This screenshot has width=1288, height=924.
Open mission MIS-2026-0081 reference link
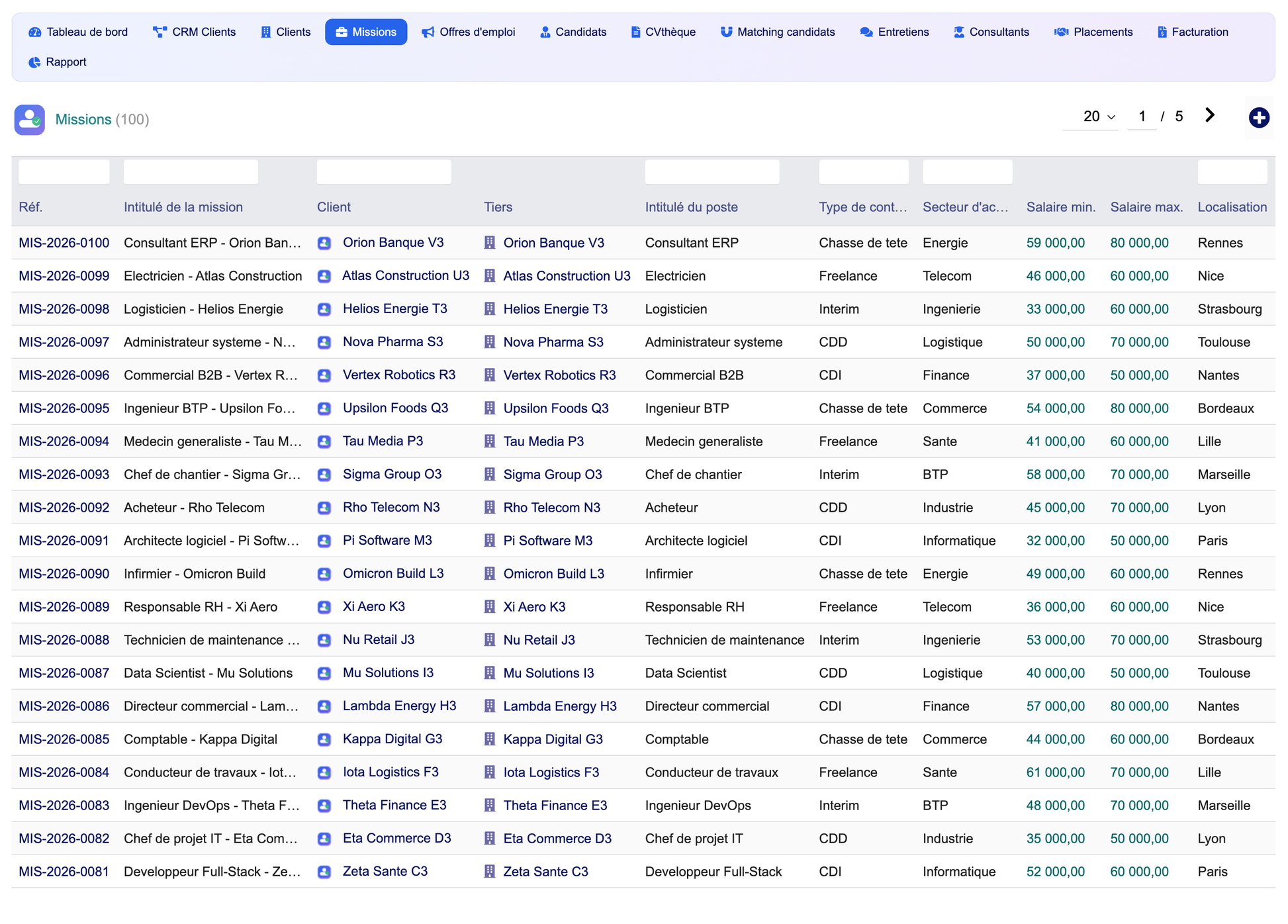click(x=64, y=872)
